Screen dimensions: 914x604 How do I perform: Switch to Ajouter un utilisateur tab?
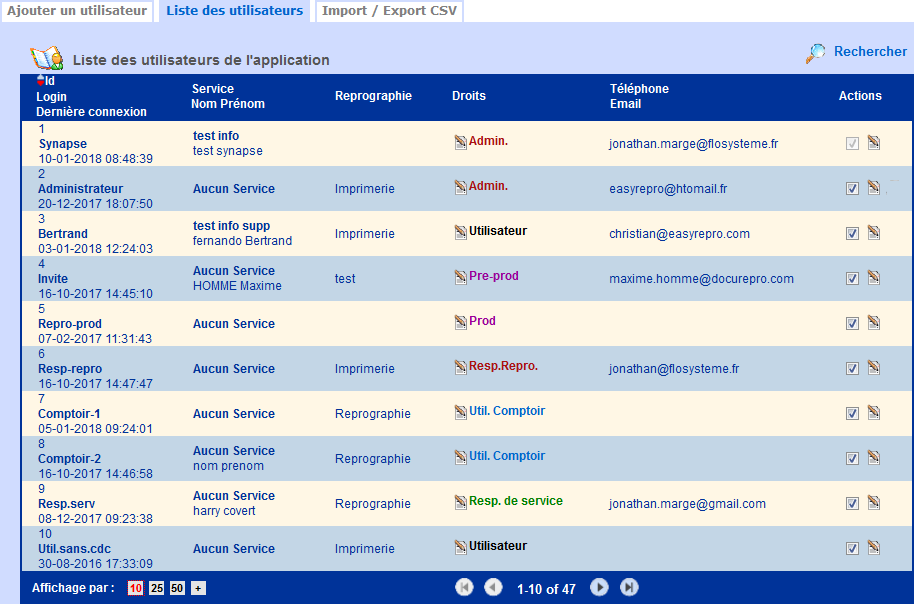click(77, 11)
